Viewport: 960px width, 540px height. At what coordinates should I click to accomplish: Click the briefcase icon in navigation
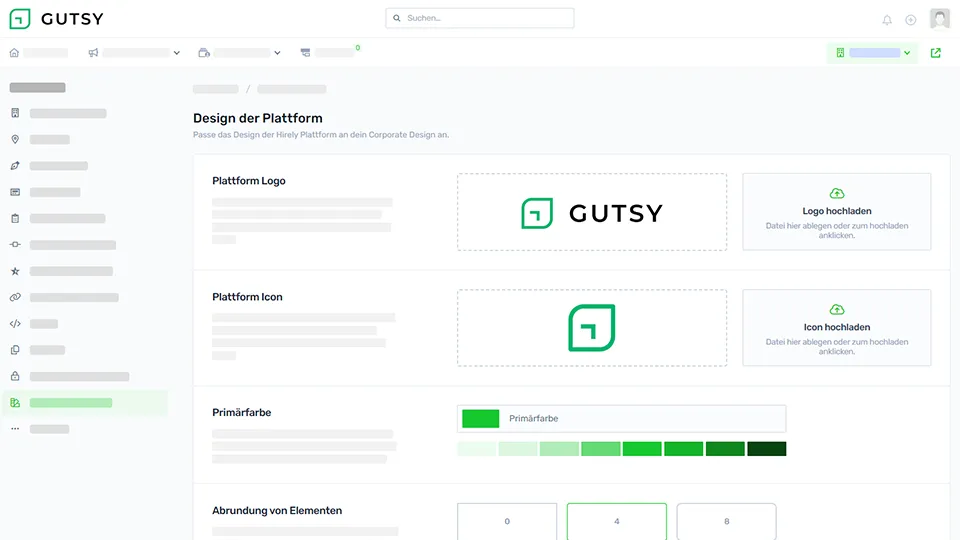point(204,53)
